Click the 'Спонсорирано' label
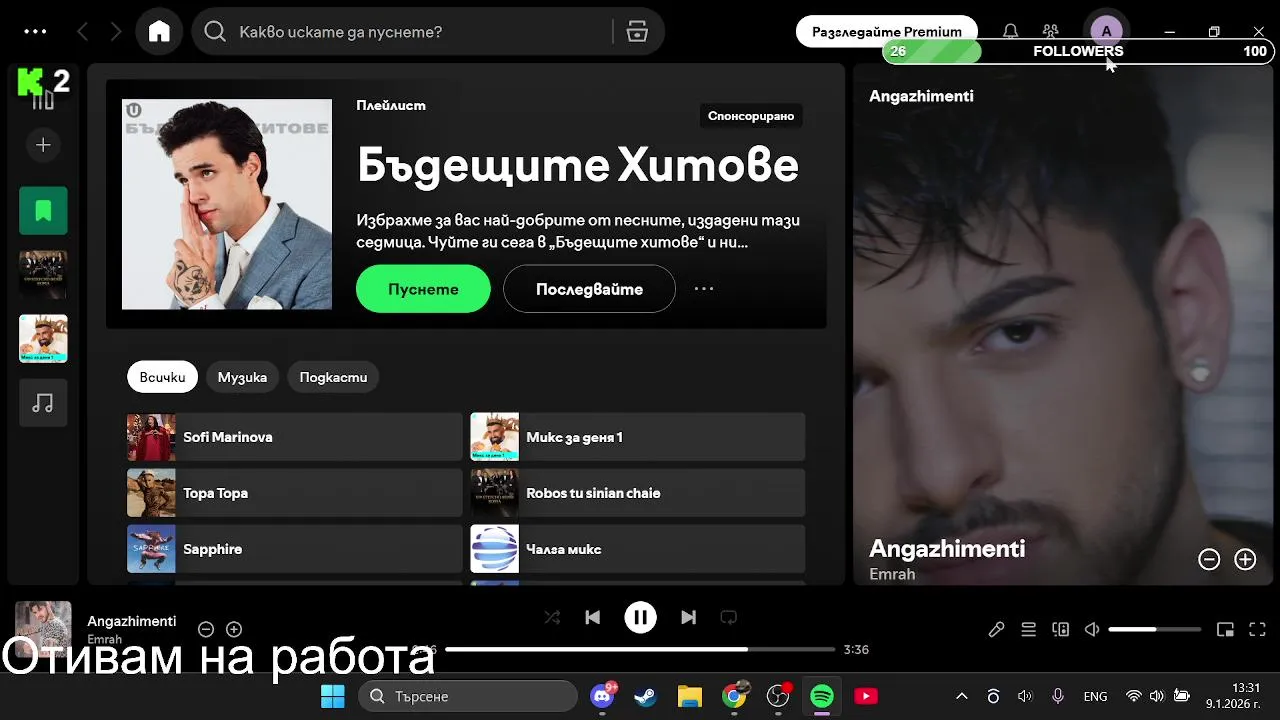1280x720 pixels. point(751,116)
